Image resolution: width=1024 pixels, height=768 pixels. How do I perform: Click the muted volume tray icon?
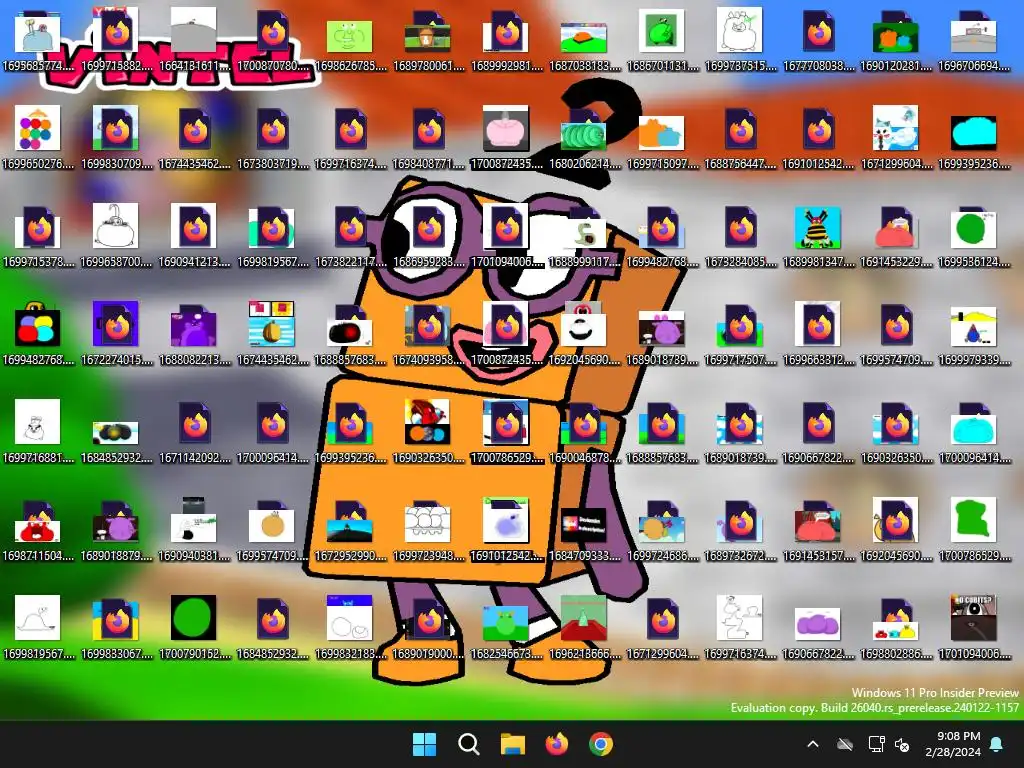click(x=902, y=744)
